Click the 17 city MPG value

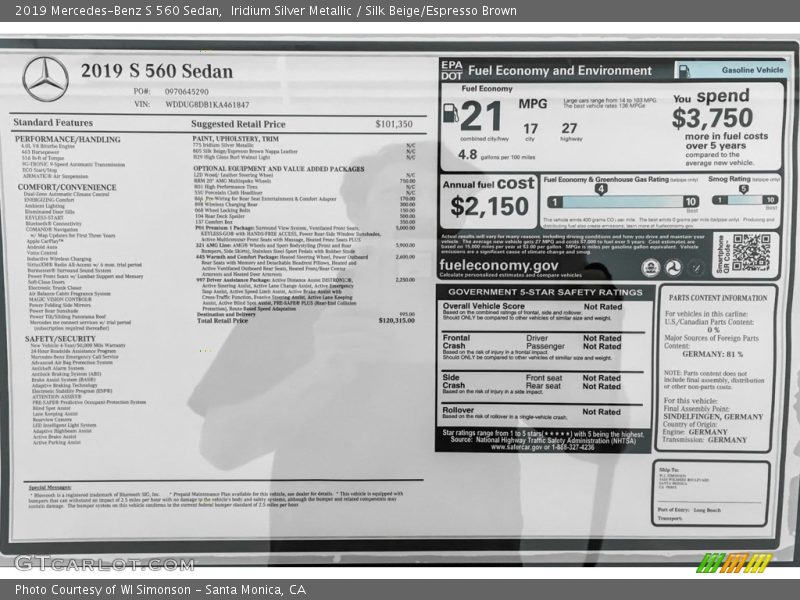pyautogui.click(x=530, y=129)
